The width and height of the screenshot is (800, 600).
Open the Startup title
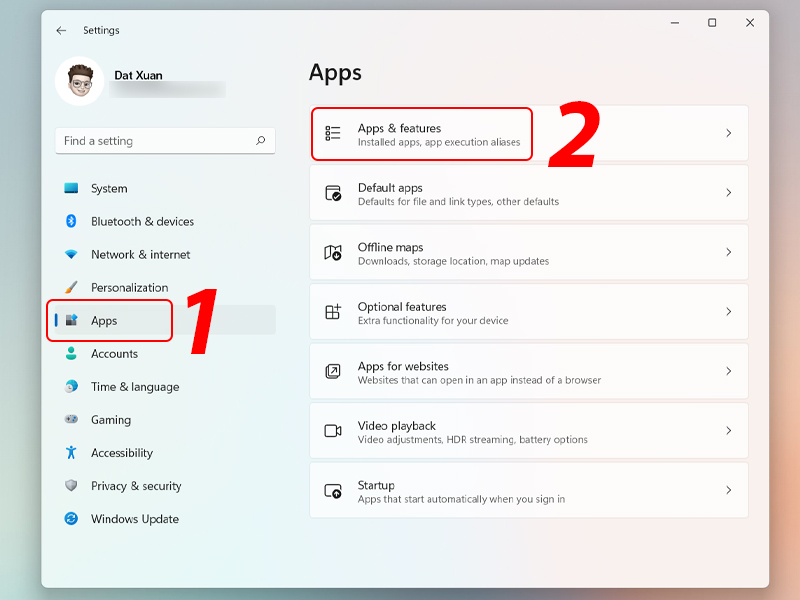pos(376,486)
